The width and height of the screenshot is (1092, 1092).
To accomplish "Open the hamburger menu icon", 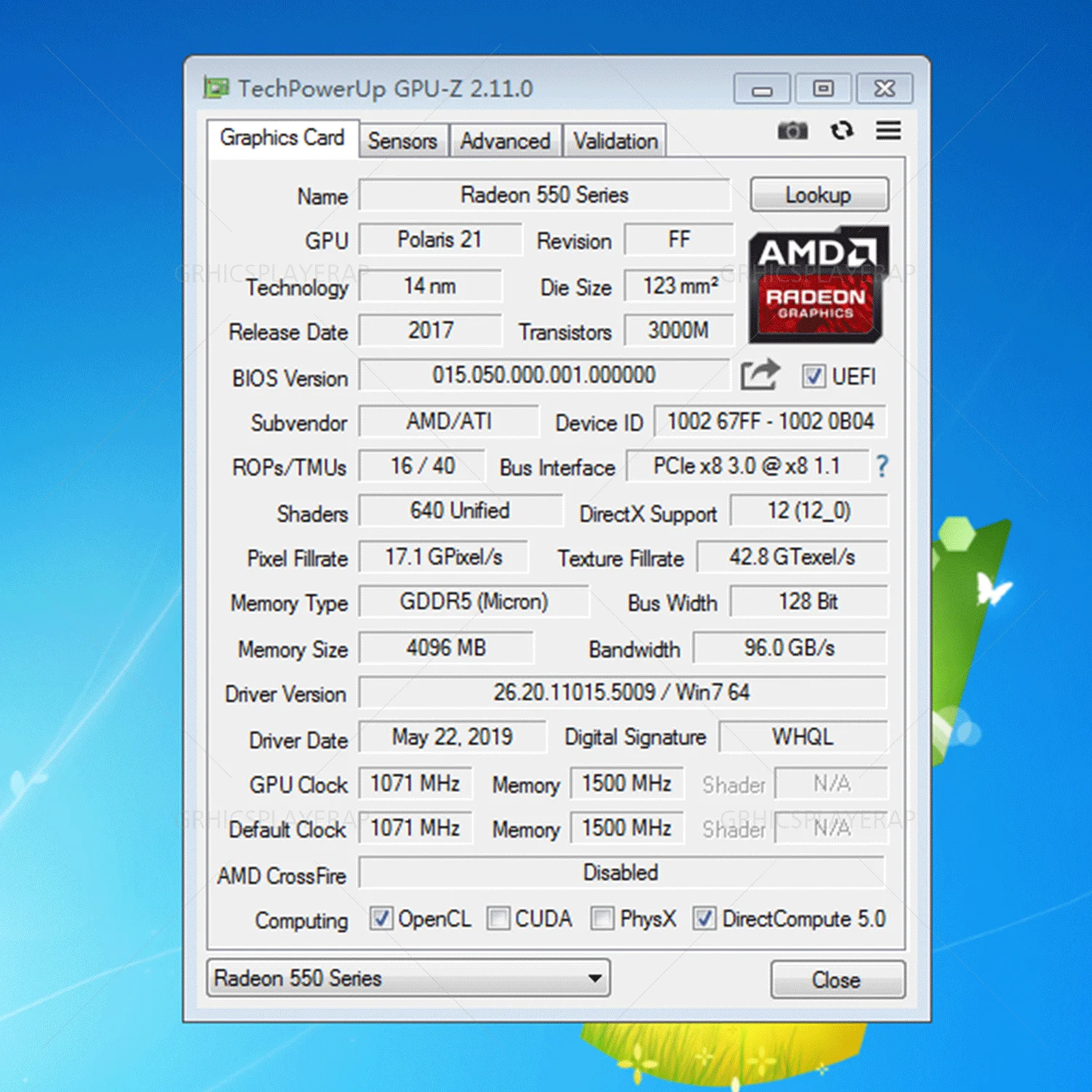I will click(888, 130).
